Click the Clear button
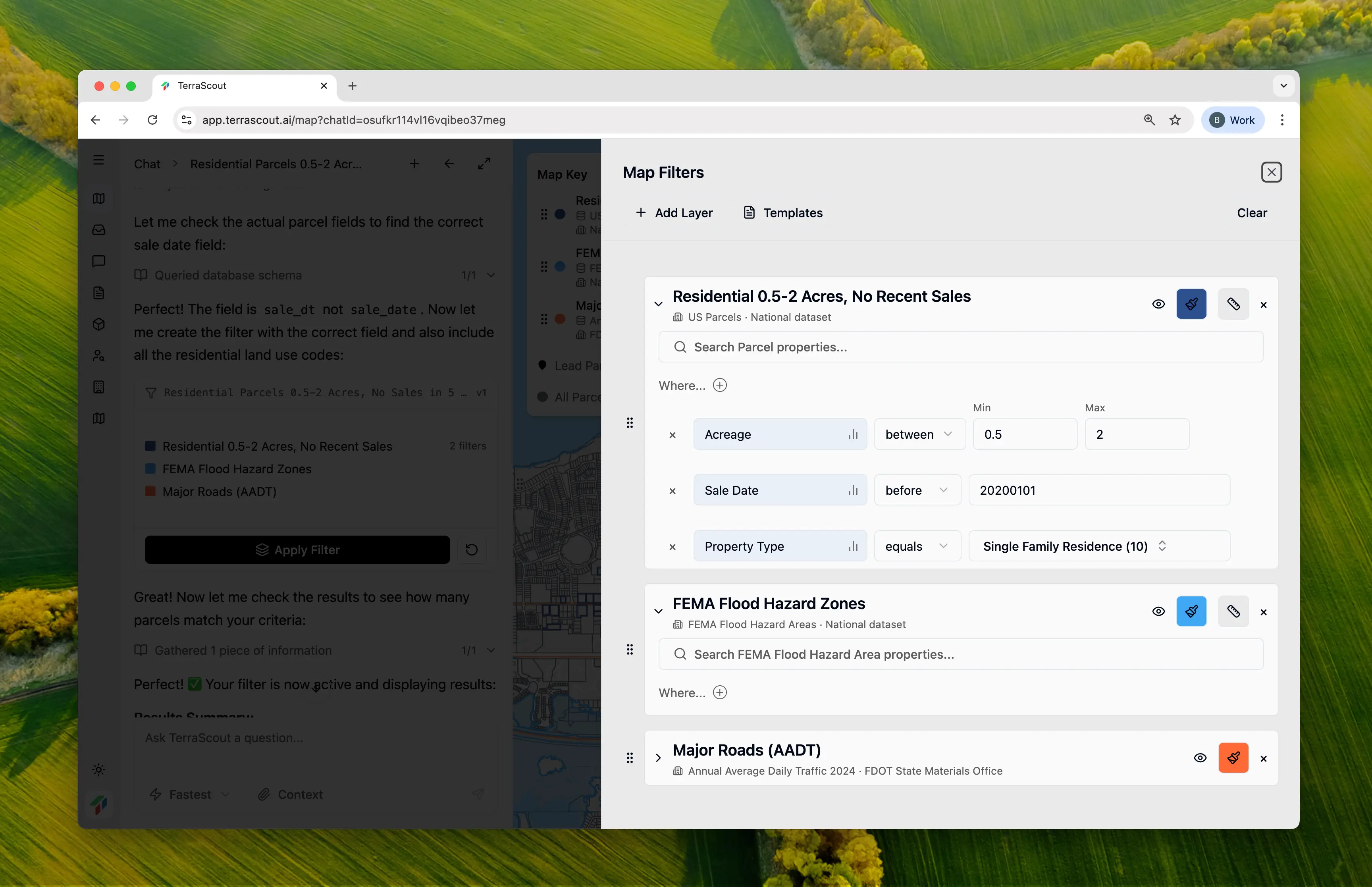 [1251, 212]
